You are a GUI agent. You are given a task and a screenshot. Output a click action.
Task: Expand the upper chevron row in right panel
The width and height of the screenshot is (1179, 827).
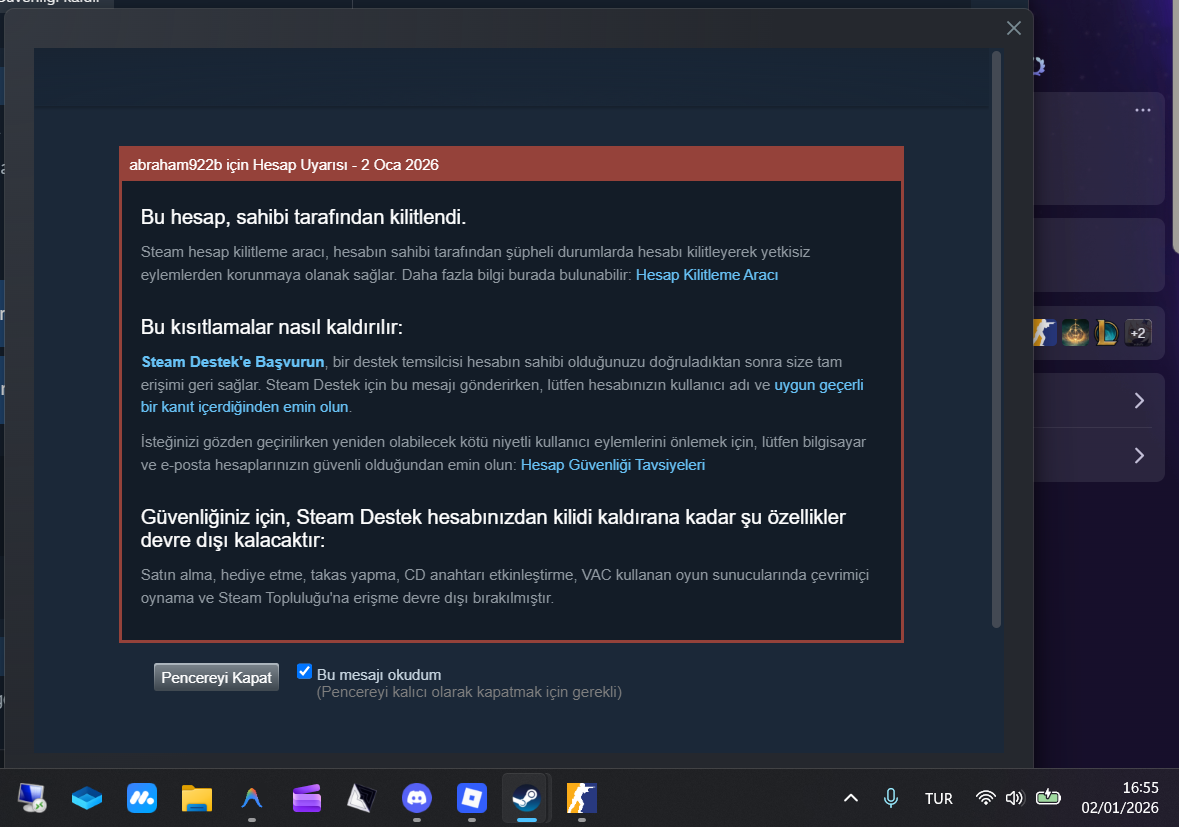pos(1139,401)
